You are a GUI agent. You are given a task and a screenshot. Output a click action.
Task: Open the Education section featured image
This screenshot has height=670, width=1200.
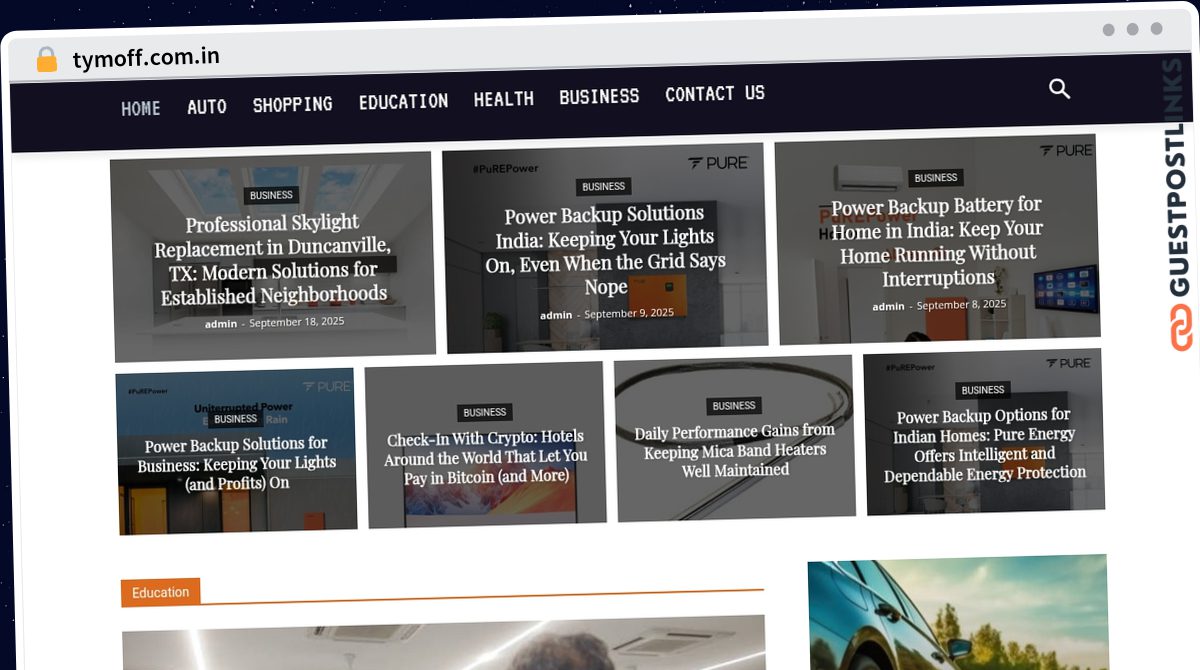[444, 643]
